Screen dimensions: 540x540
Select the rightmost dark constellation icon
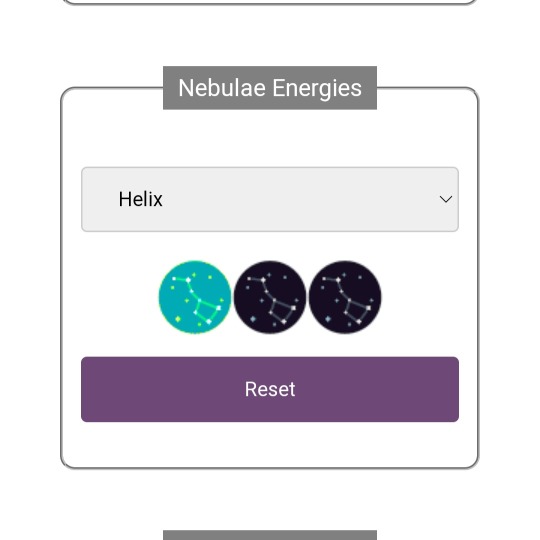345,297
